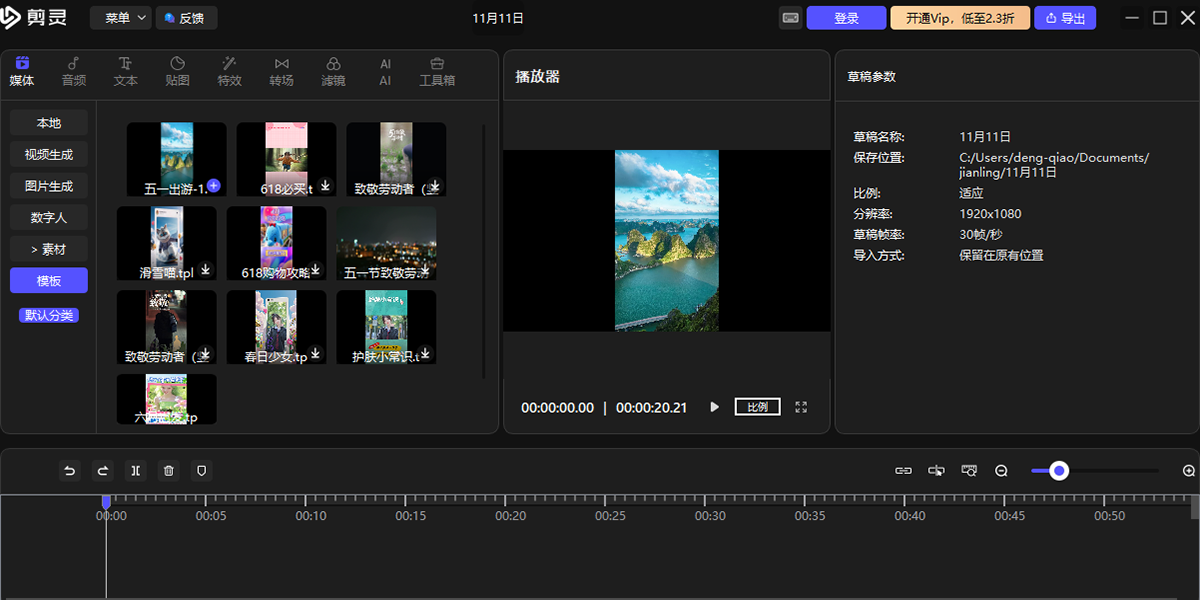The image size is (1200, 600).
Task: Click the 导出 (Export) button
Action: point(1065,17)
